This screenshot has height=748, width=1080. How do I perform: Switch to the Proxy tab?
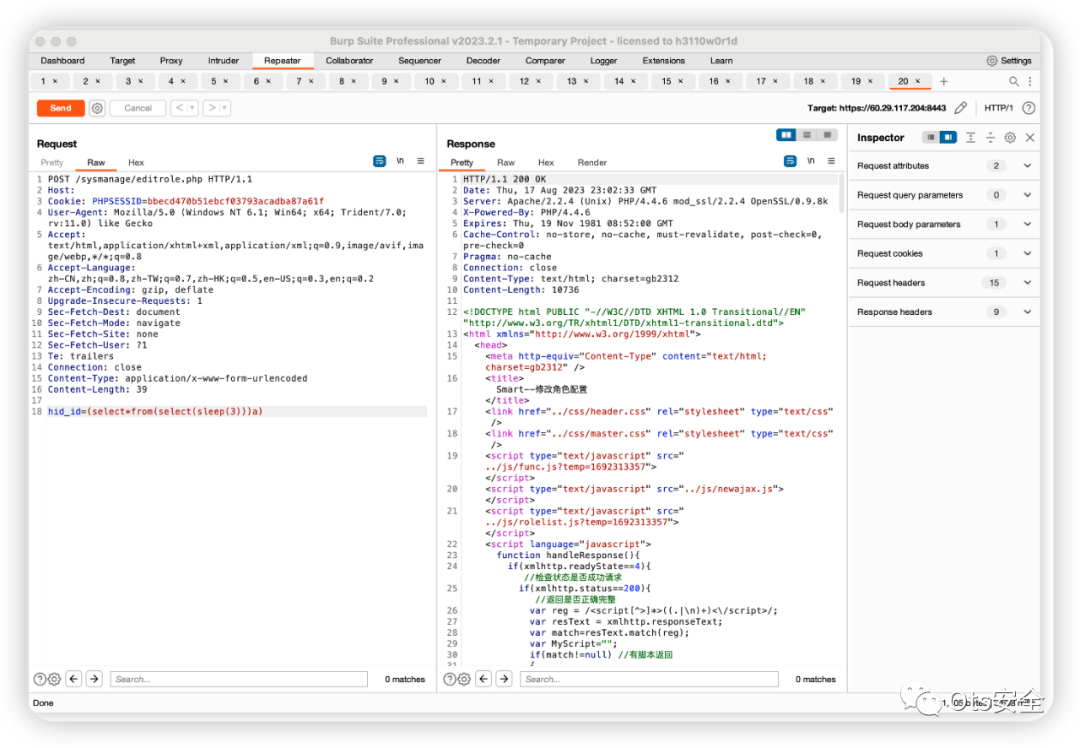coord(171,61)
